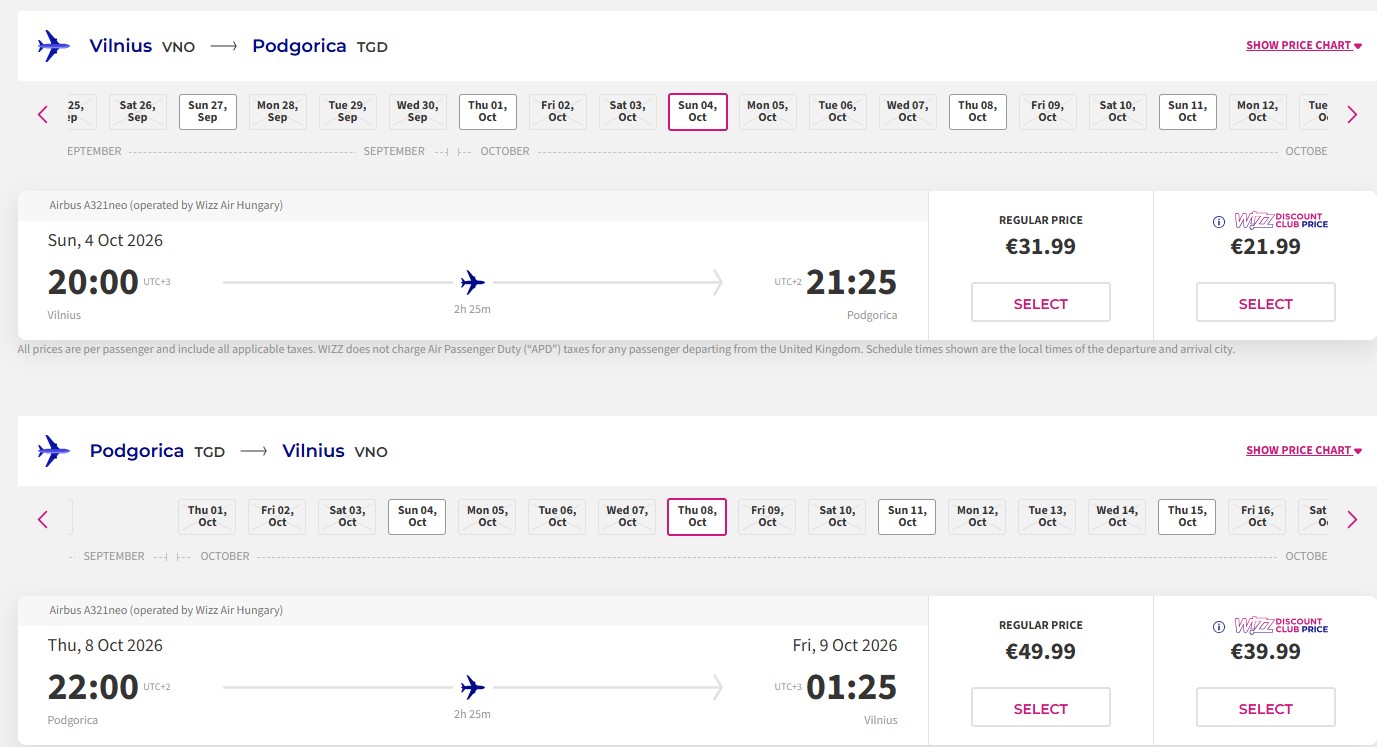Expand Show Price Chart for Podgorica to Vilnius
The height and width of the screenshot is (747, 1377).
click(x=1304, y=450)
